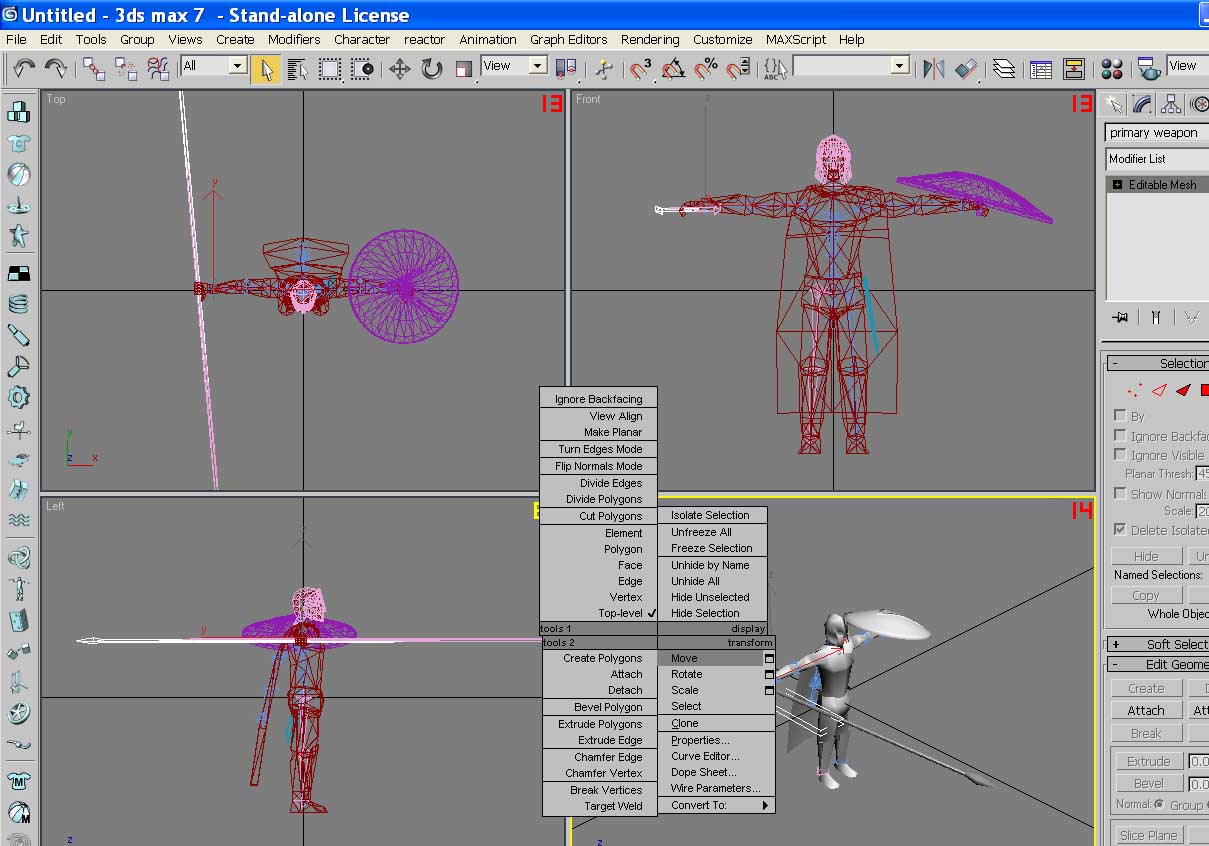Click the Align tool
Screen dimensions: 1209x846
965,68
